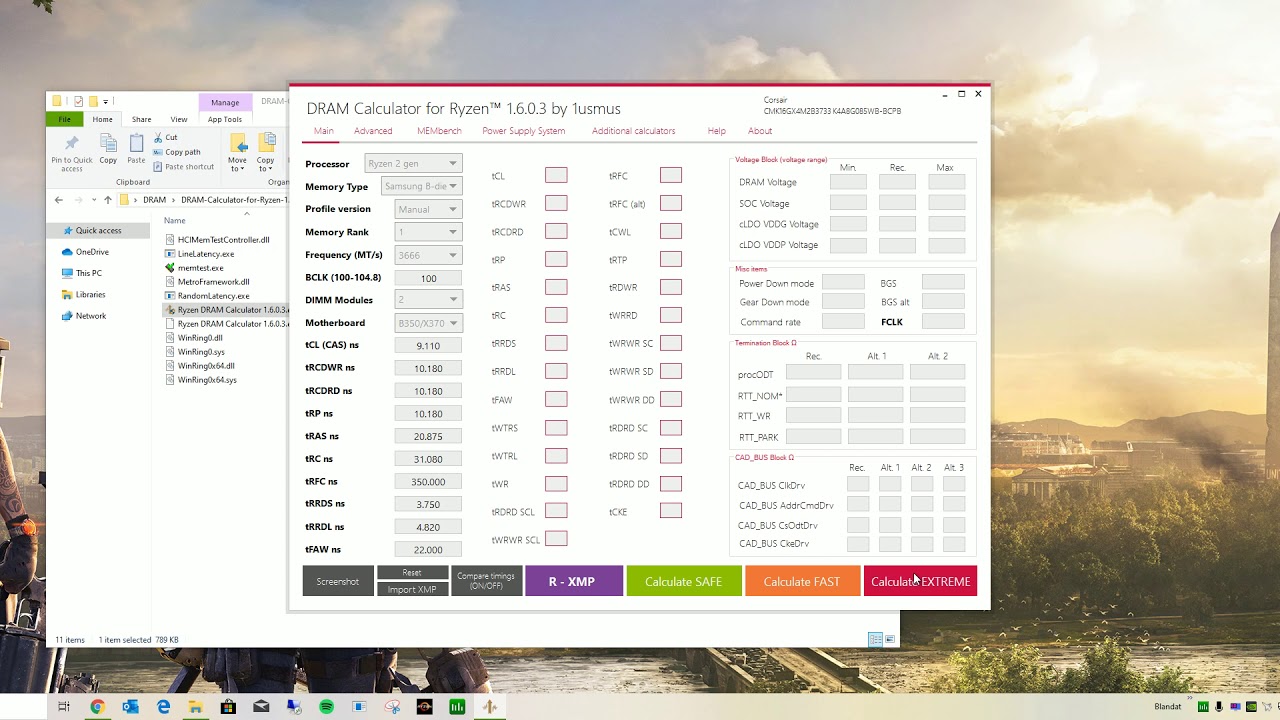Click the Cut scissors icon
The image size is (1280, 720).
click(x=158, y=137)
